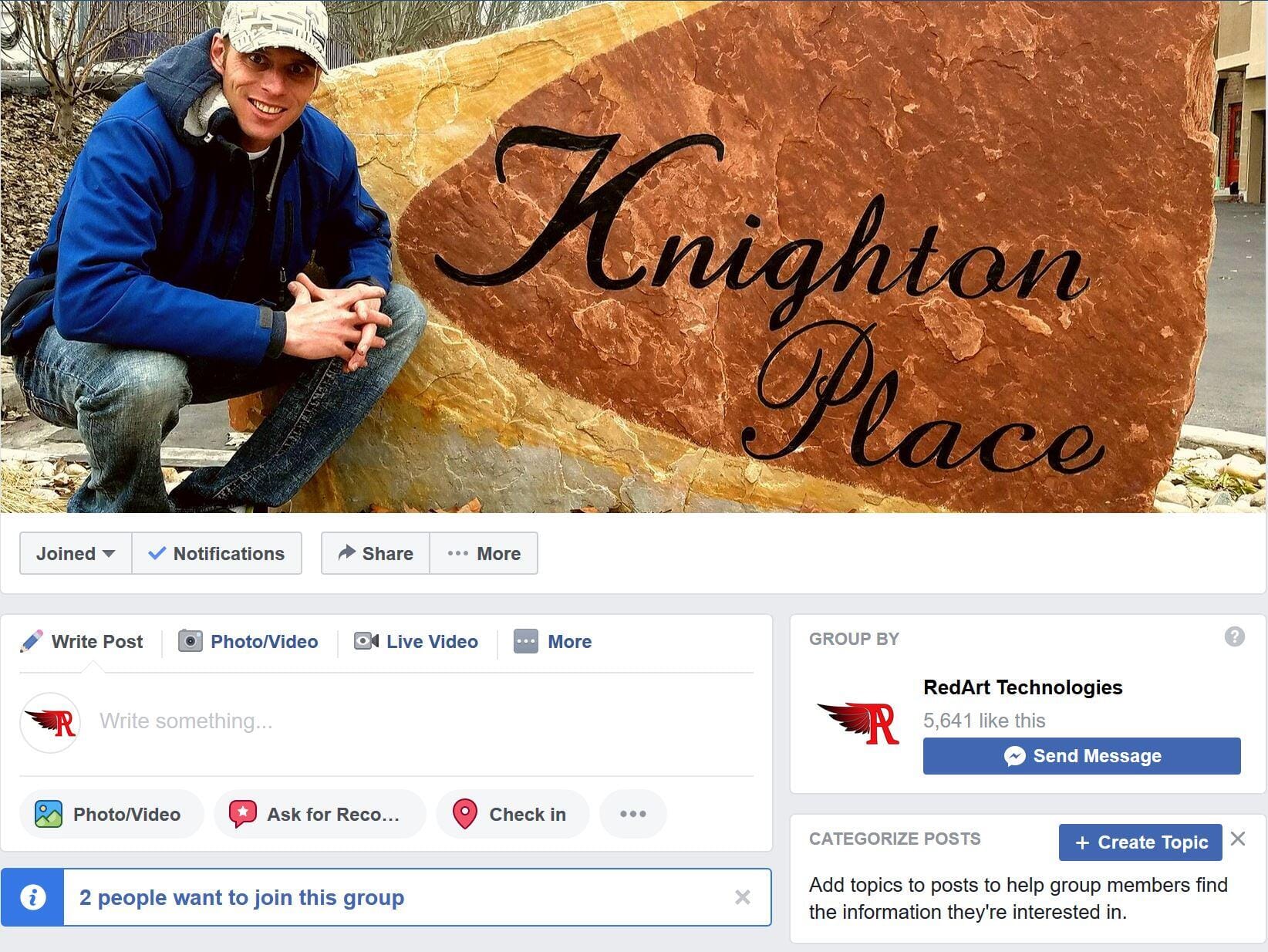The image size is (1268, 952).
Task: Close the join requests notice
Action: [742, 897]
